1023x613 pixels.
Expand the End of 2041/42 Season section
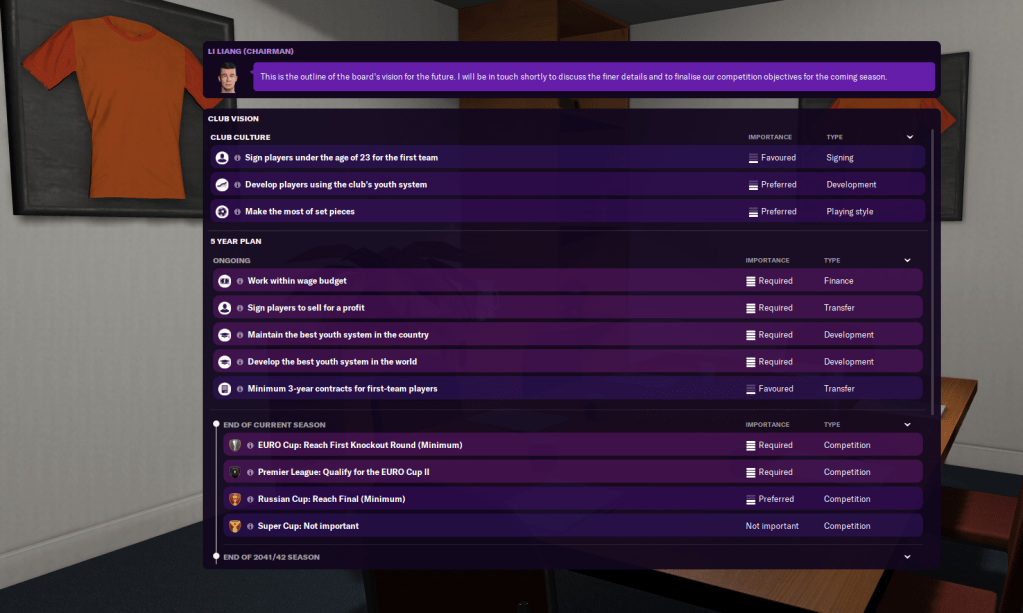click(907, 557)
